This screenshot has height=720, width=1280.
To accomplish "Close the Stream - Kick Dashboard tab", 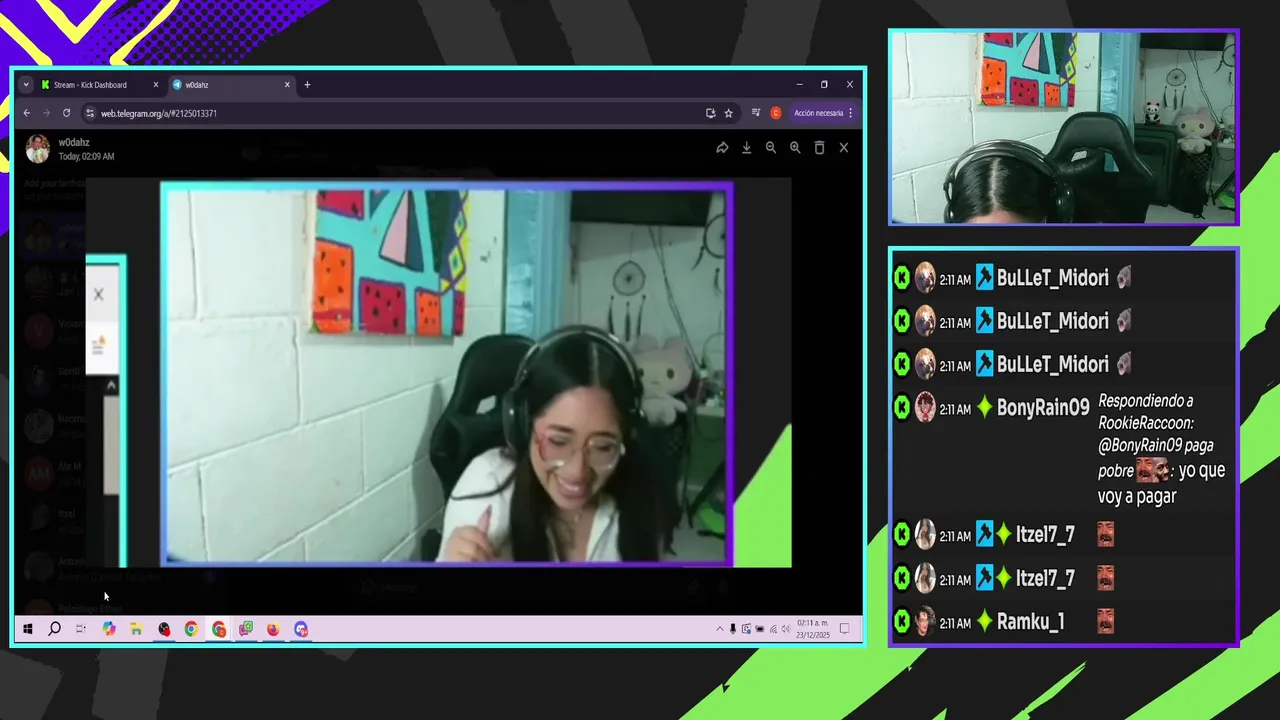I will [156, 85].
